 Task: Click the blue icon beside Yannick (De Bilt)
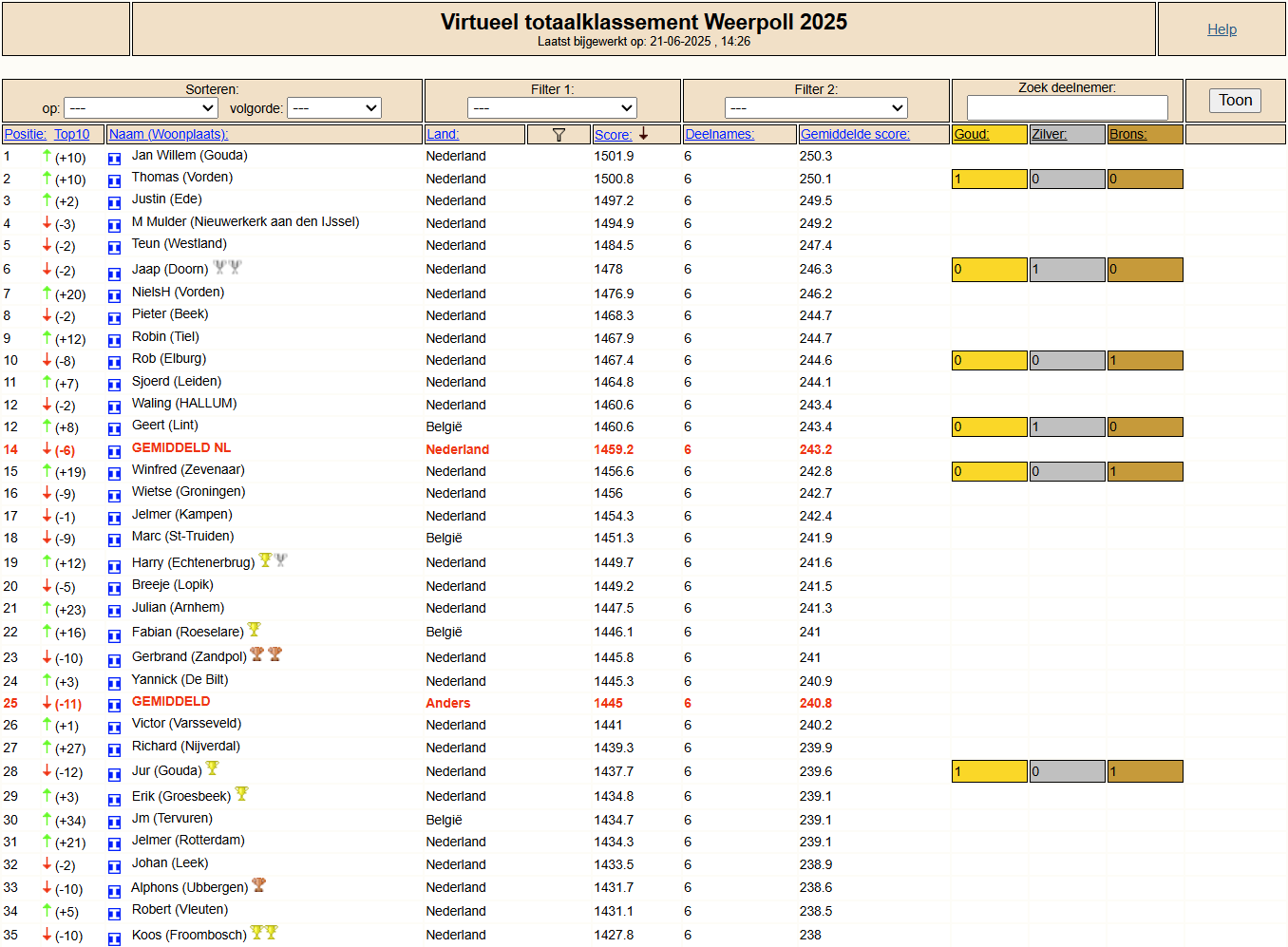pos(114,683)
